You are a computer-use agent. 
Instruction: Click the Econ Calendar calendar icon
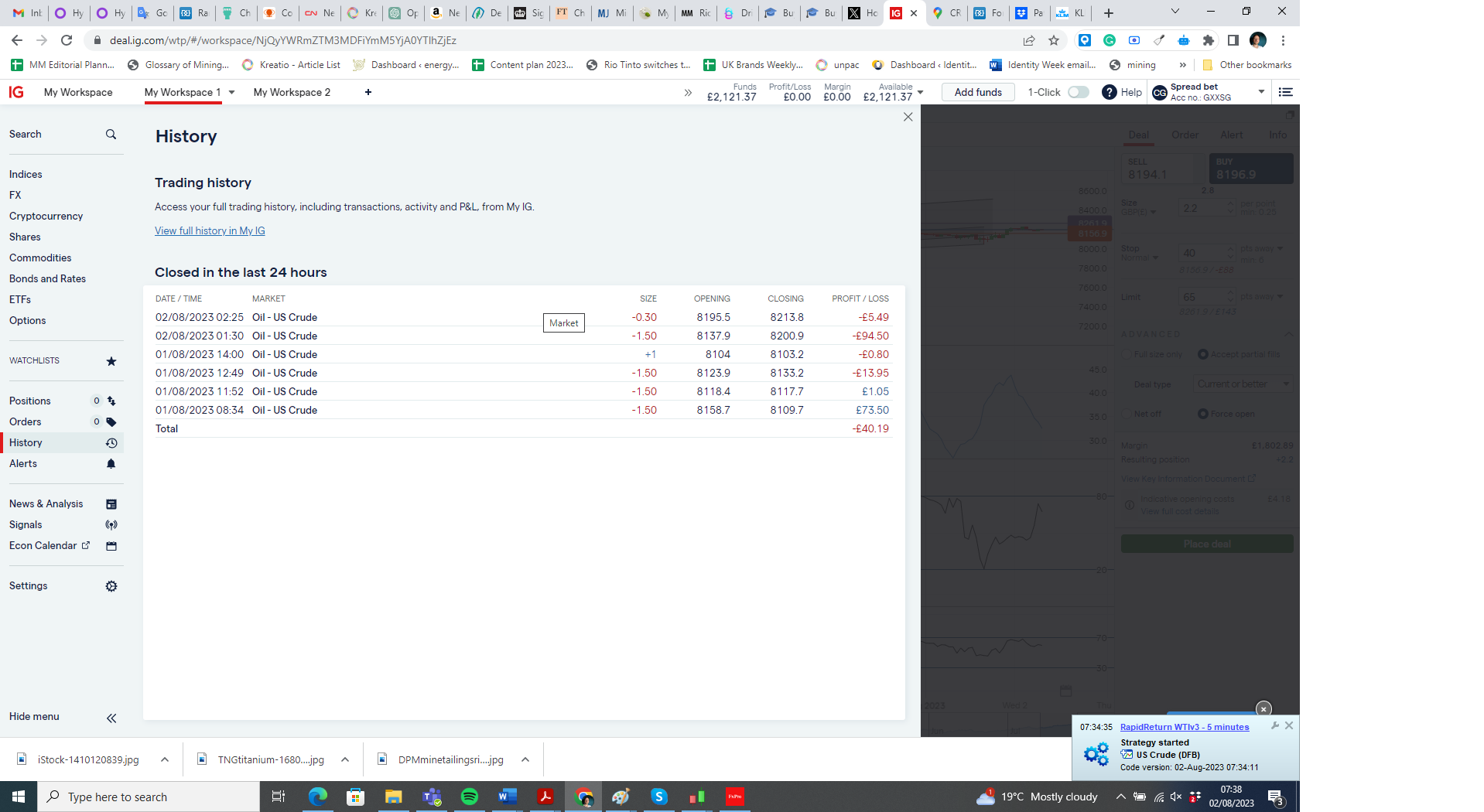(111, 546)
